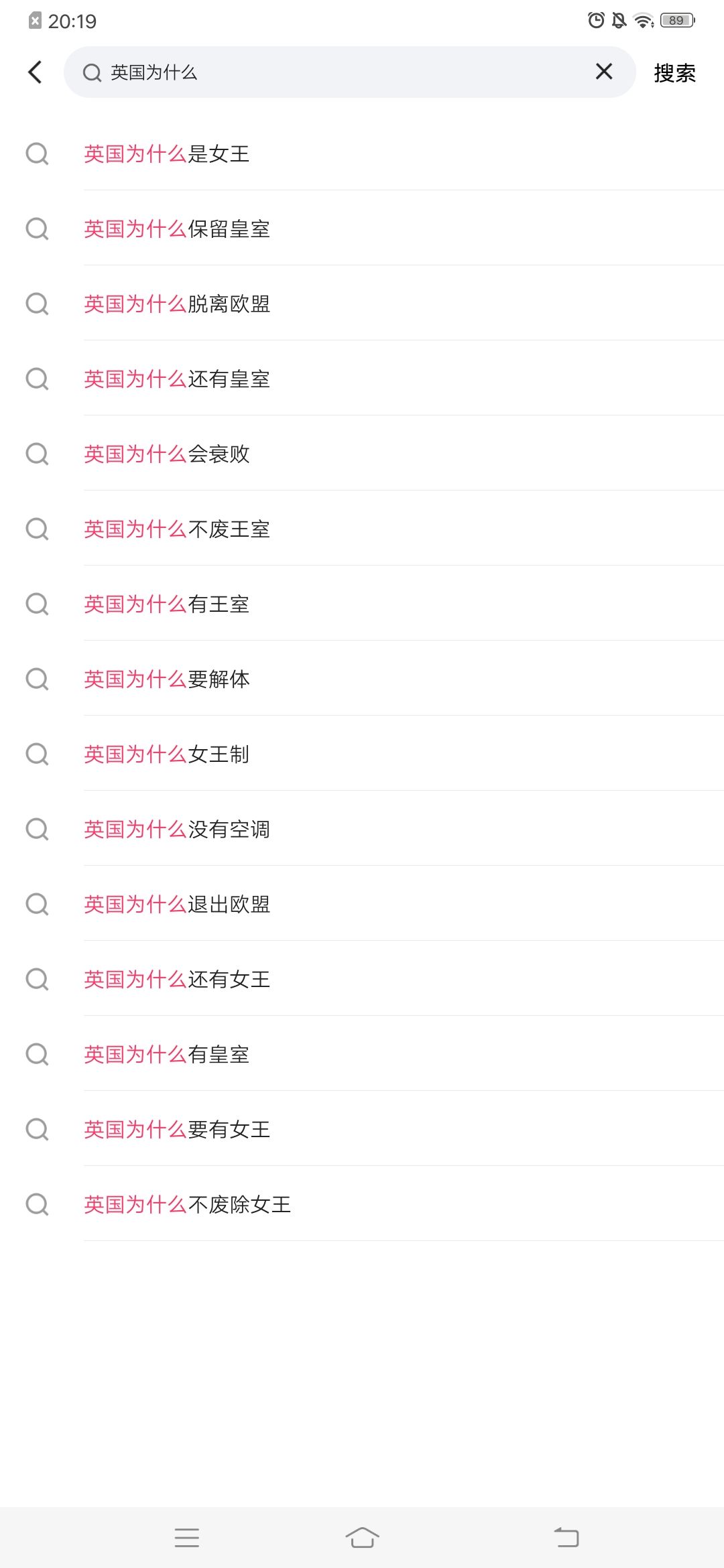Screen dimensions: 724x1568
Task: Clear the search text with X icon
Action: (x=603, y=72)
